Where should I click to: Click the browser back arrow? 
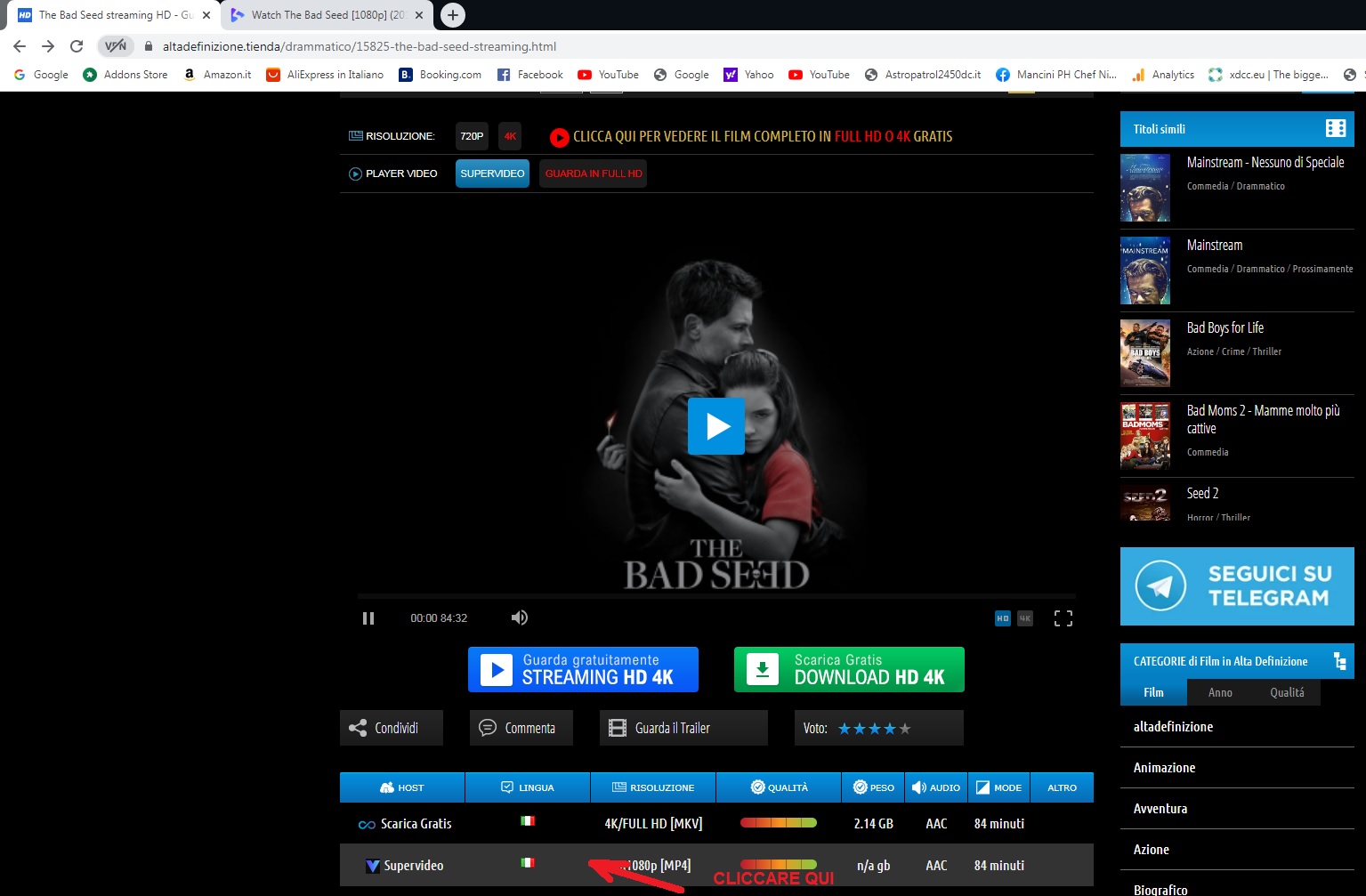tap(20, 46)
